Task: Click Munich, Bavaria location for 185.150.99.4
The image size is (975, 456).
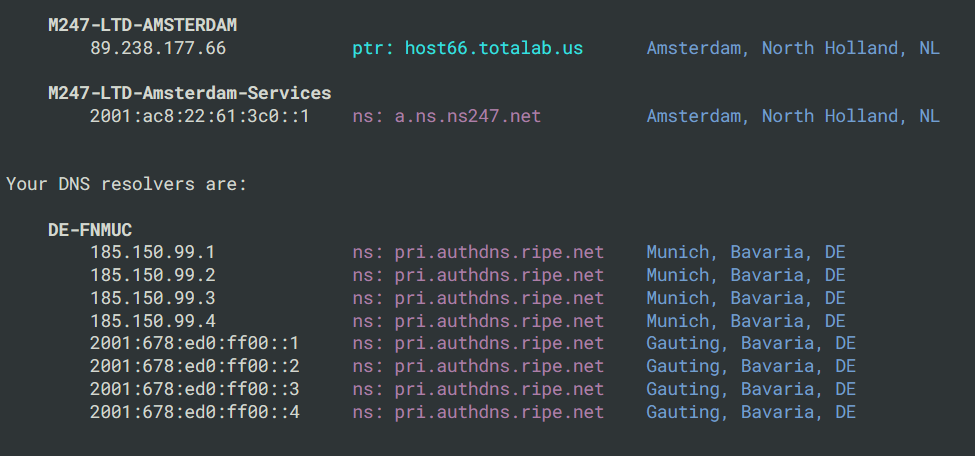Action: click(x=746, y=321)
